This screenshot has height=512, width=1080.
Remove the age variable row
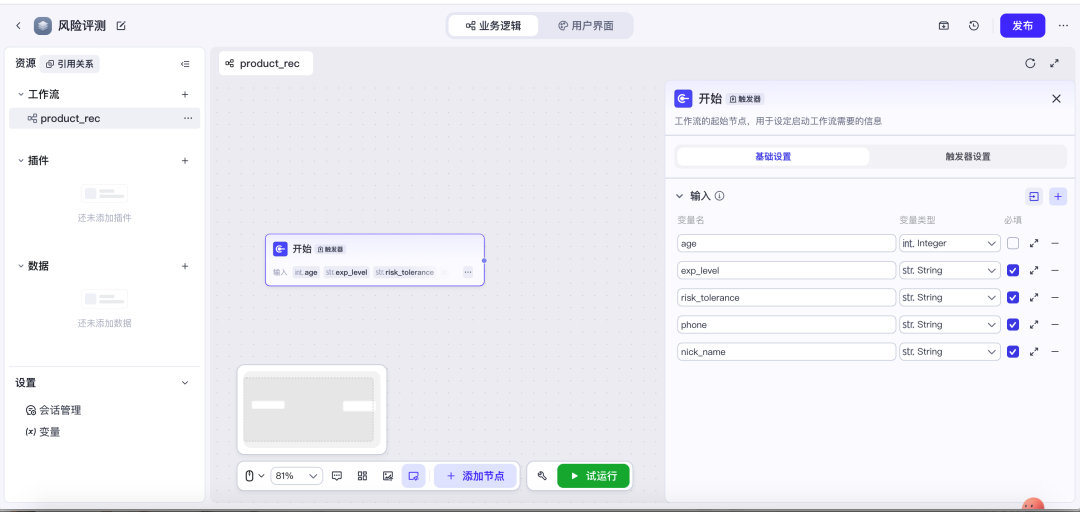tap(1055, 243)
